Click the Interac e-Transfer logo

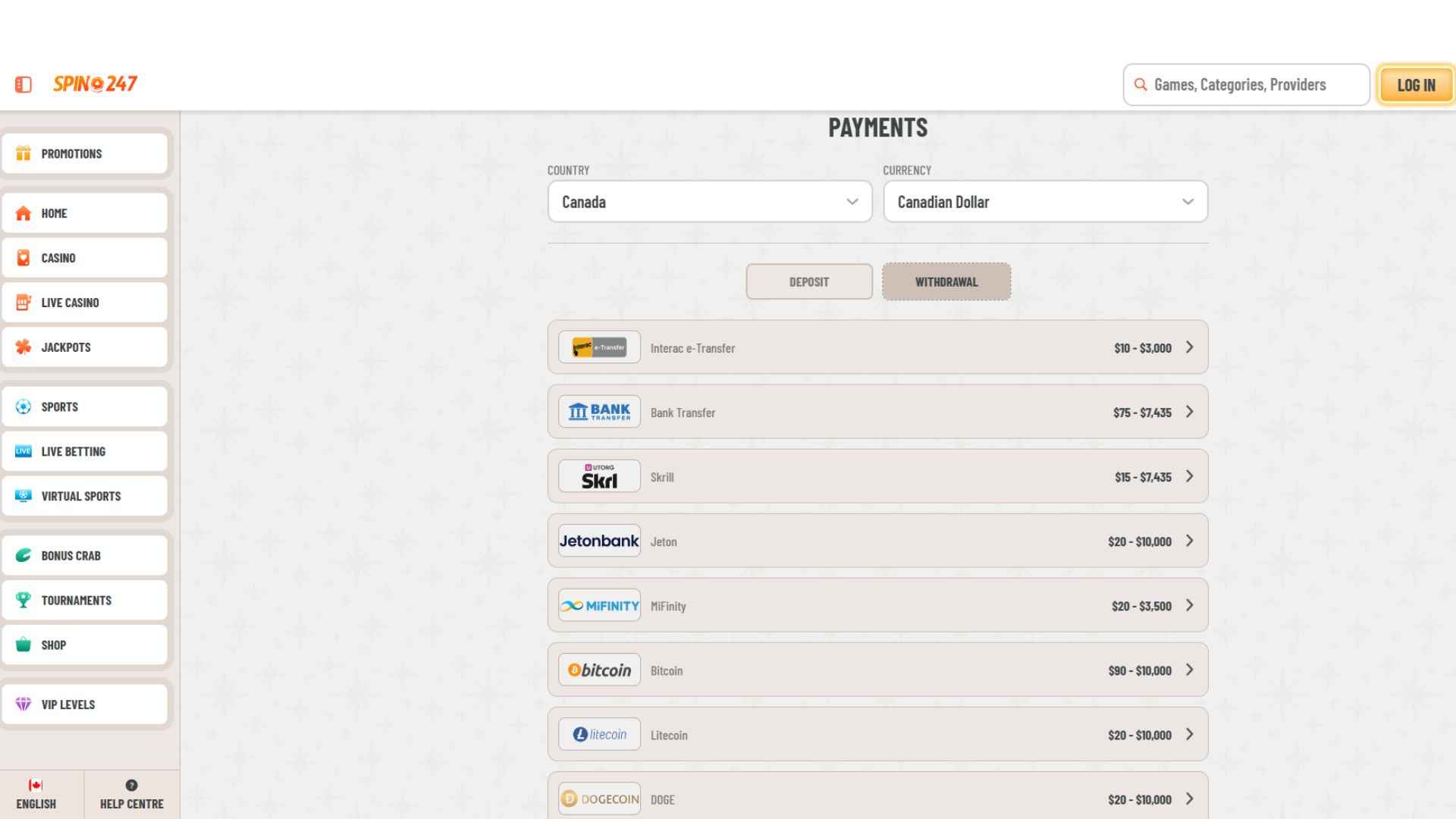(x=599, y=347)
